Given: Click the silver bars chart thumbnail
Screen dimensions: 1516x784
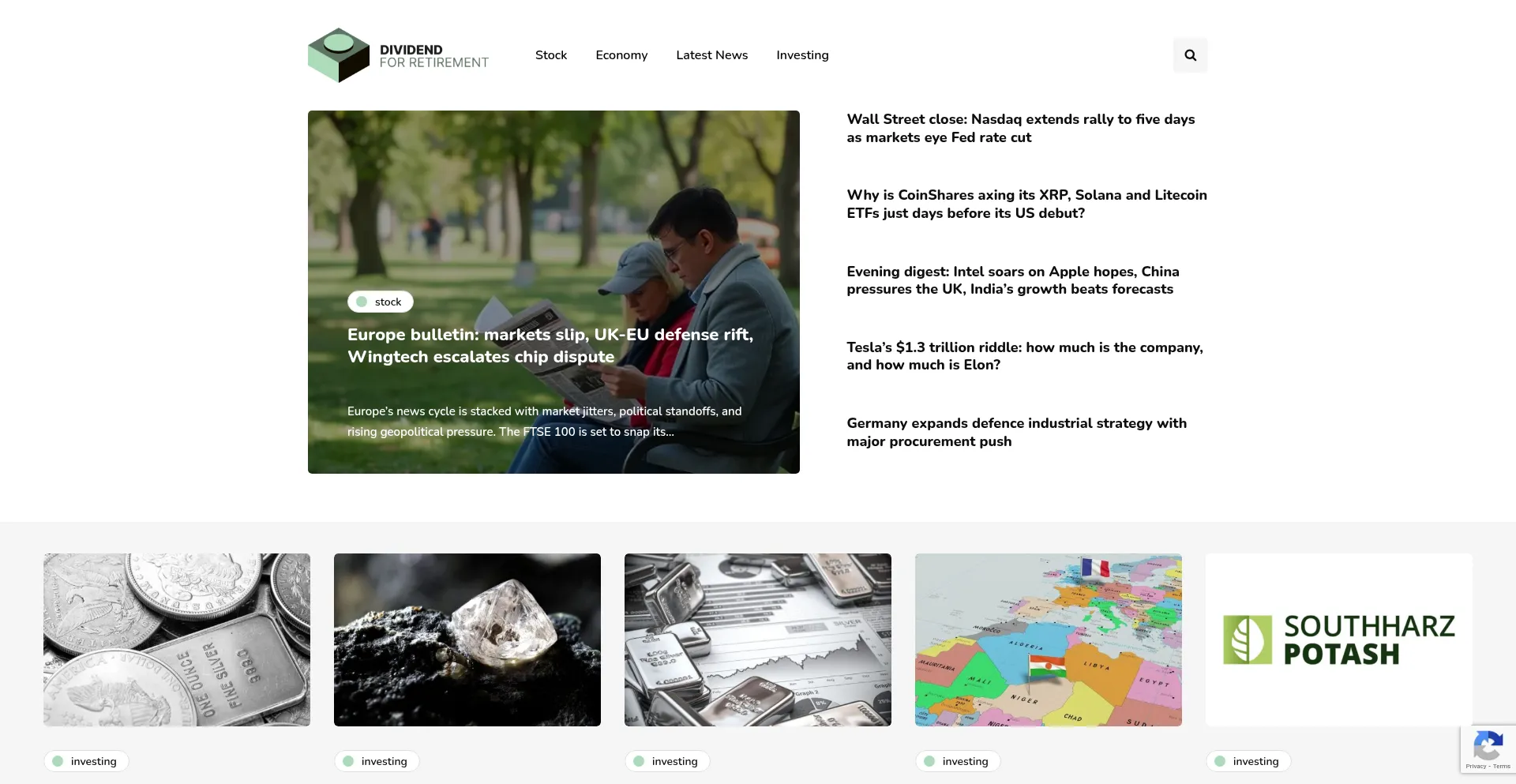Looking at the screenshot, I should point(757,640).
